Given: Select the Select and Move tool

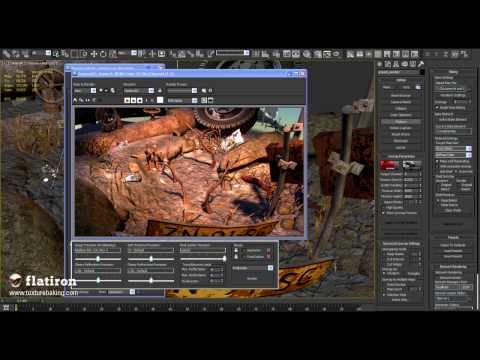Looking at the screenshot, I should click(x=94, y=54).
